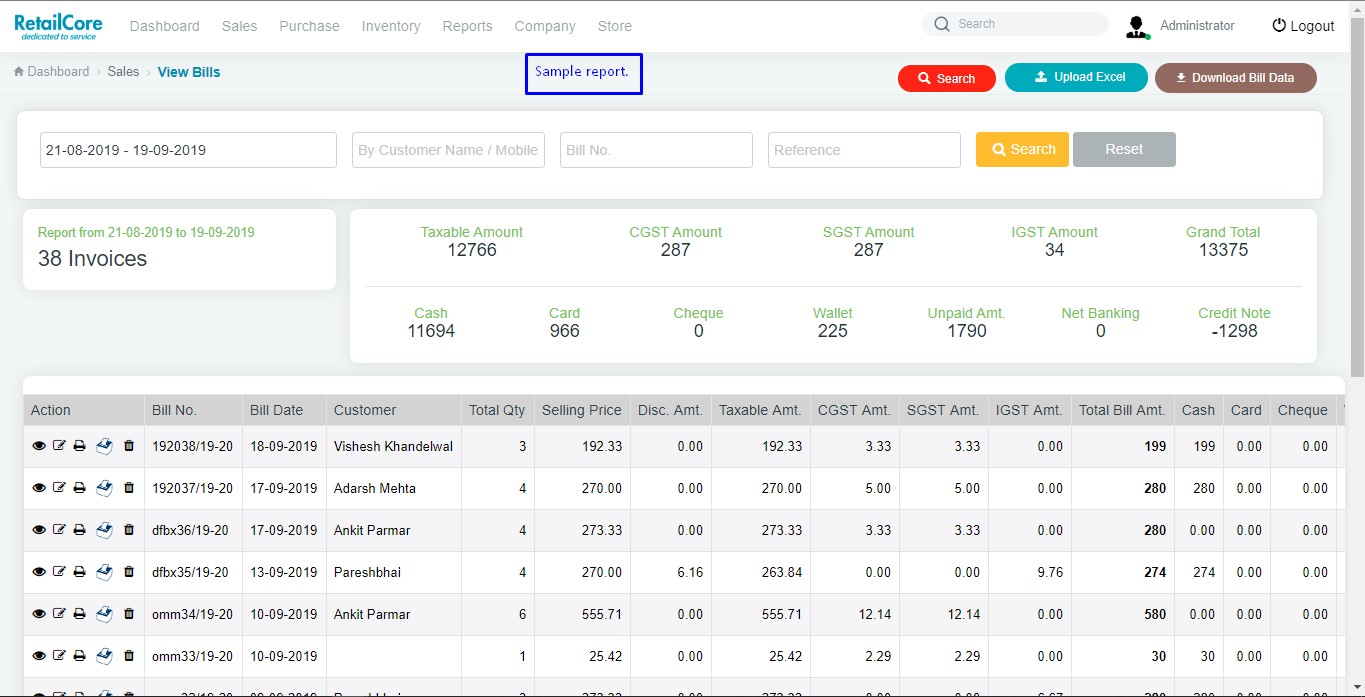Click the Total Bill Amt. column header
1365x697 pixels.
click(1122, 410)
